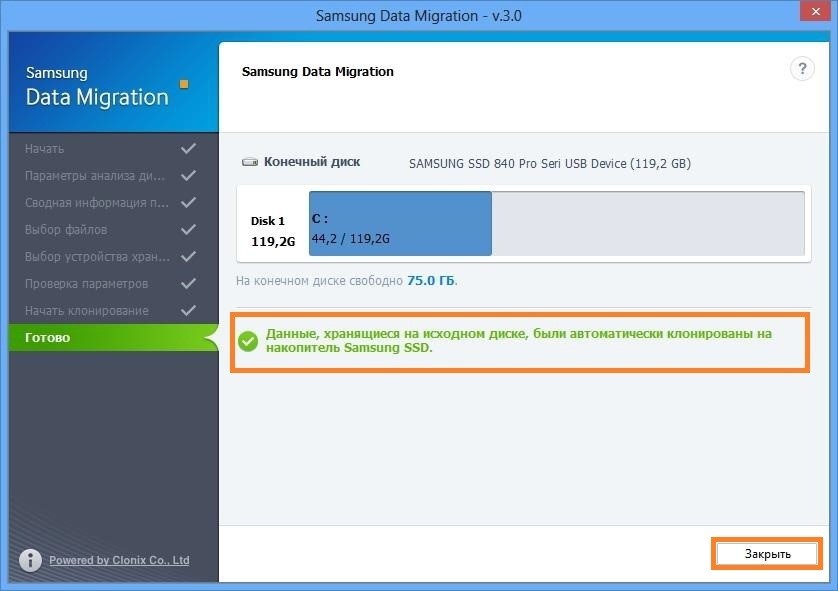Select the Сводная информация п... step

pyautogui.click(x=96, y=203)
